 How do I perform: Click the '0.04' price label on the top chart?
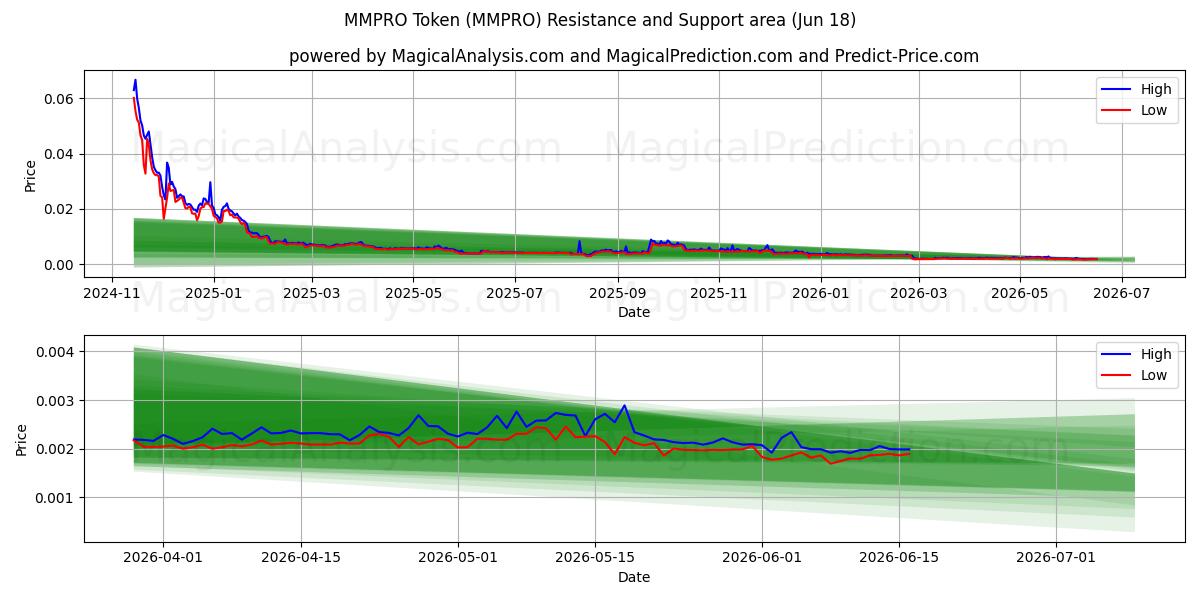point(58,154)
